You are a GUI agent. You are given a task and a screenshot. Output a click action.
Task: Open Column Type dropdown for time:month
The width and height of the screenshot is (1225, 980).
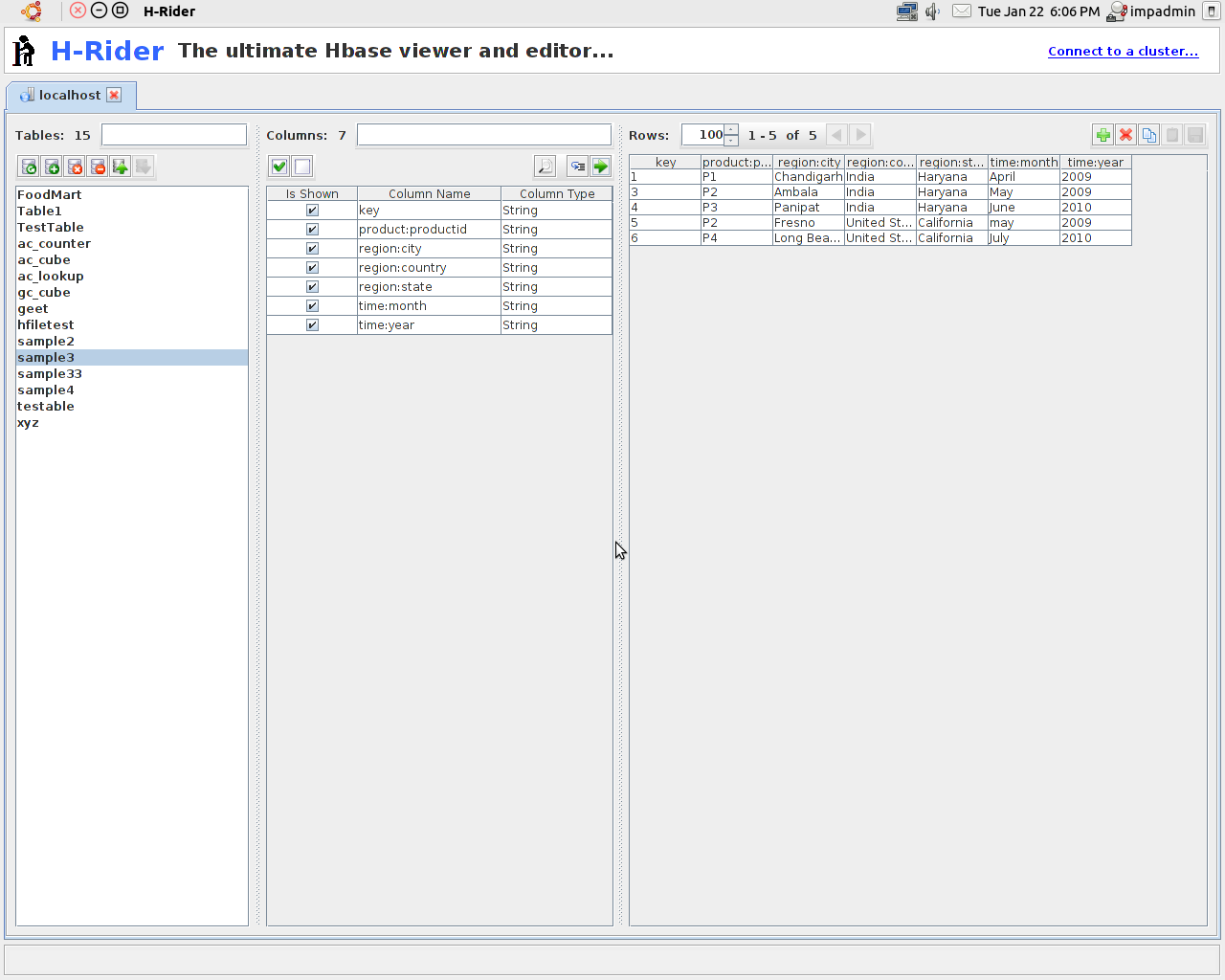pyautogui.click(x=556, y=306)
